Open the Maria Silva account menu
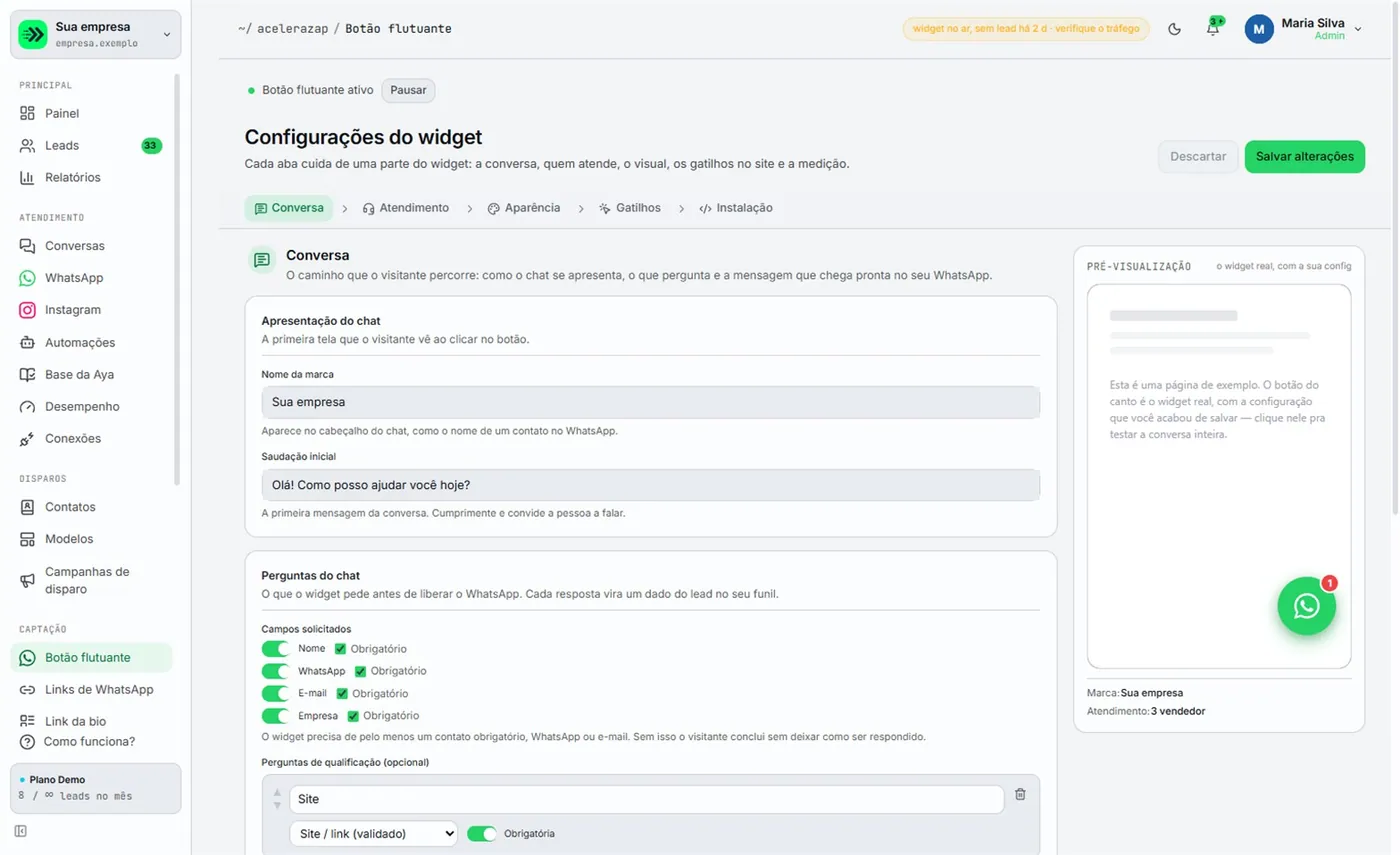This screenshot has width=1400, height=855. pos(1303,29)
